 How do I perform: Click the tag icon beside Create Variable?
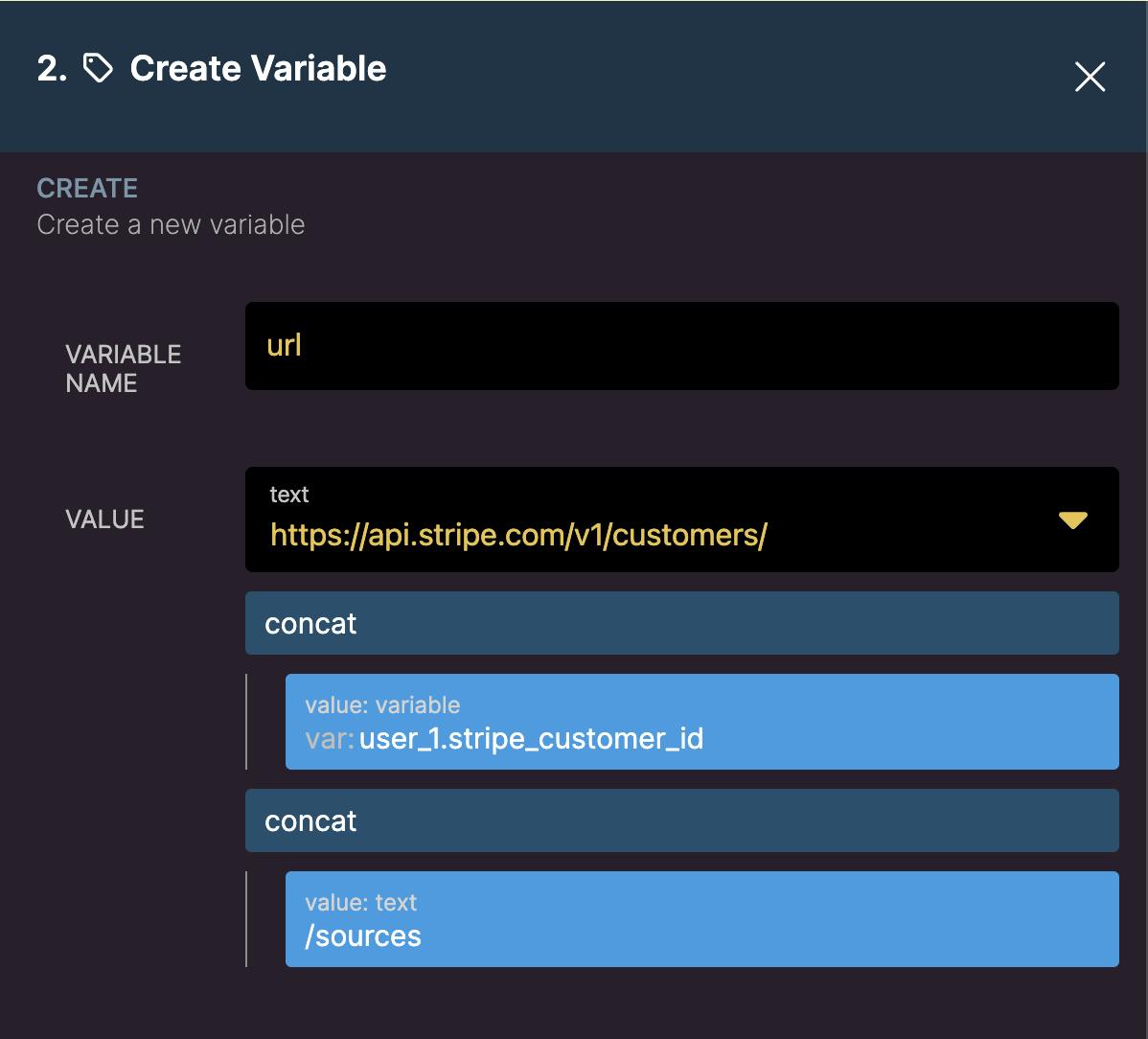tap(98, 69)
